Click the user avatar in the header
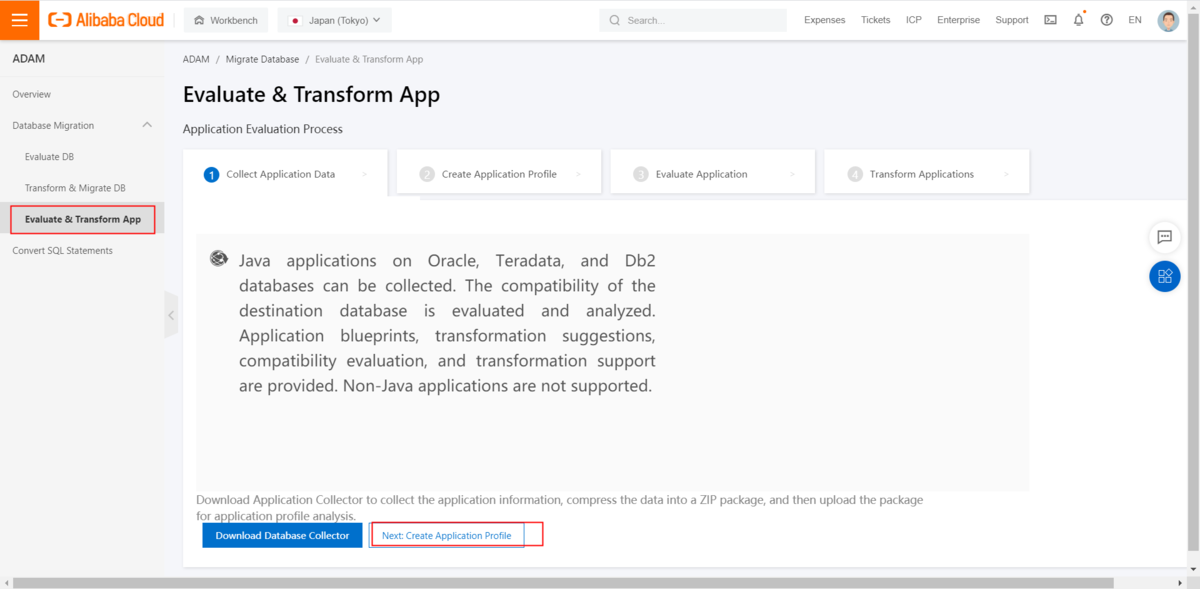The image size is (1200, 589). 1168,20
